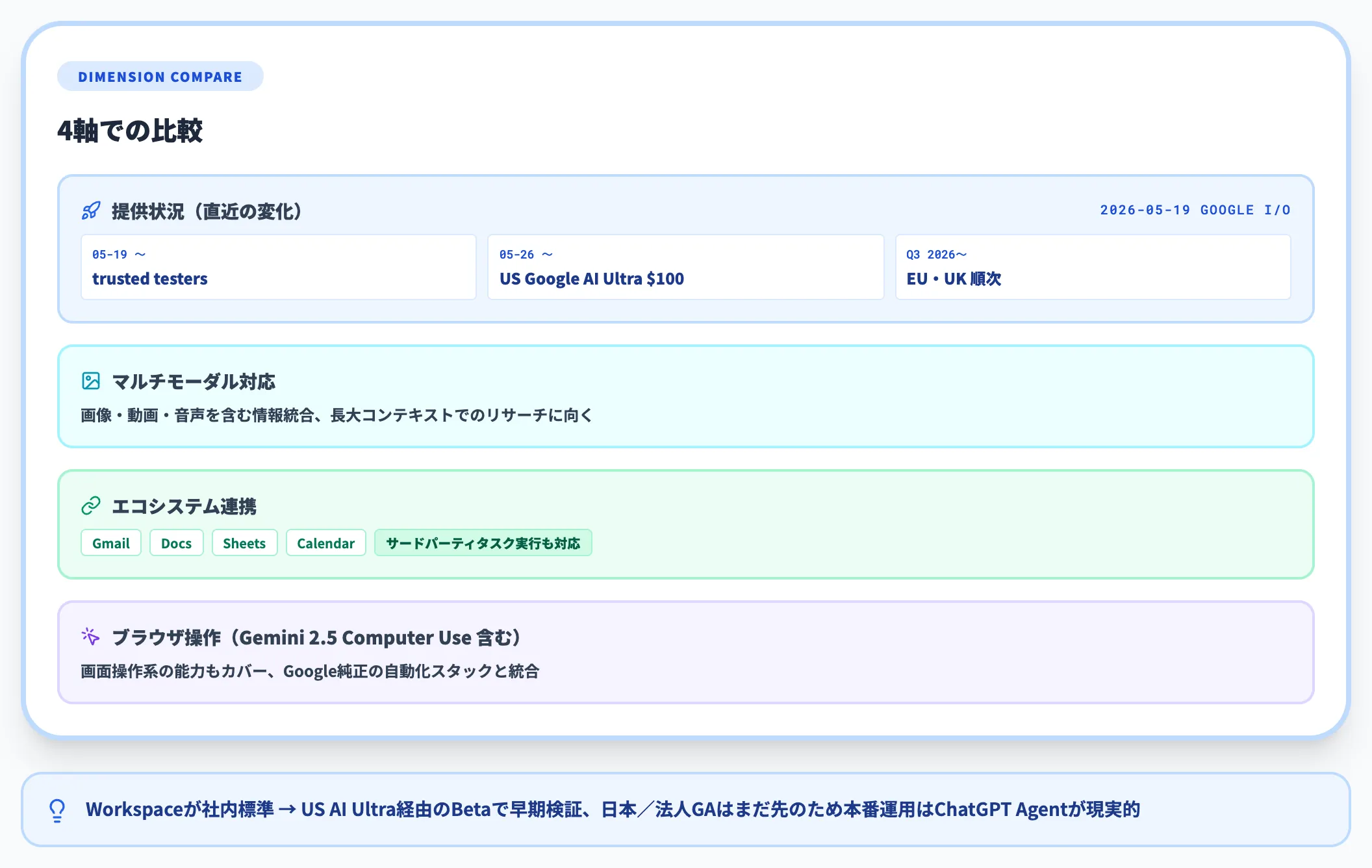Viewport: 1372px width, 868px height.
Task: Click the ブラウザ操作（Gemini 2.5 Computer Use 含む） title
Action: point(316,637)
